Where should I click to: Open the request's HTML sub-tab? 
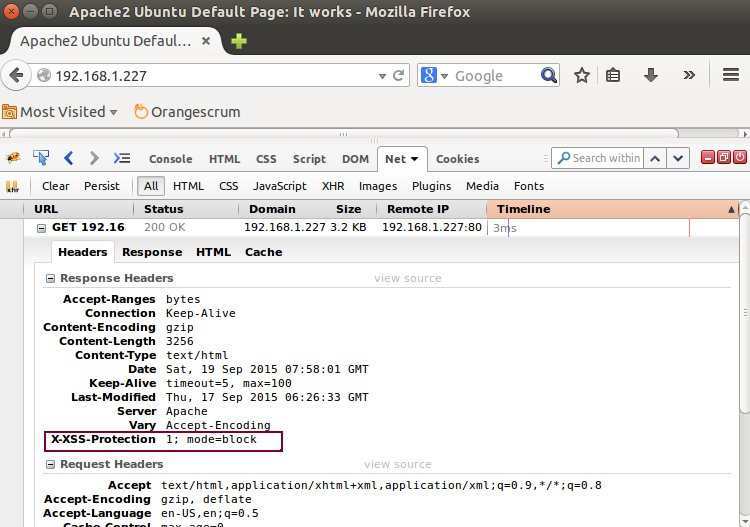coord(213,252)
